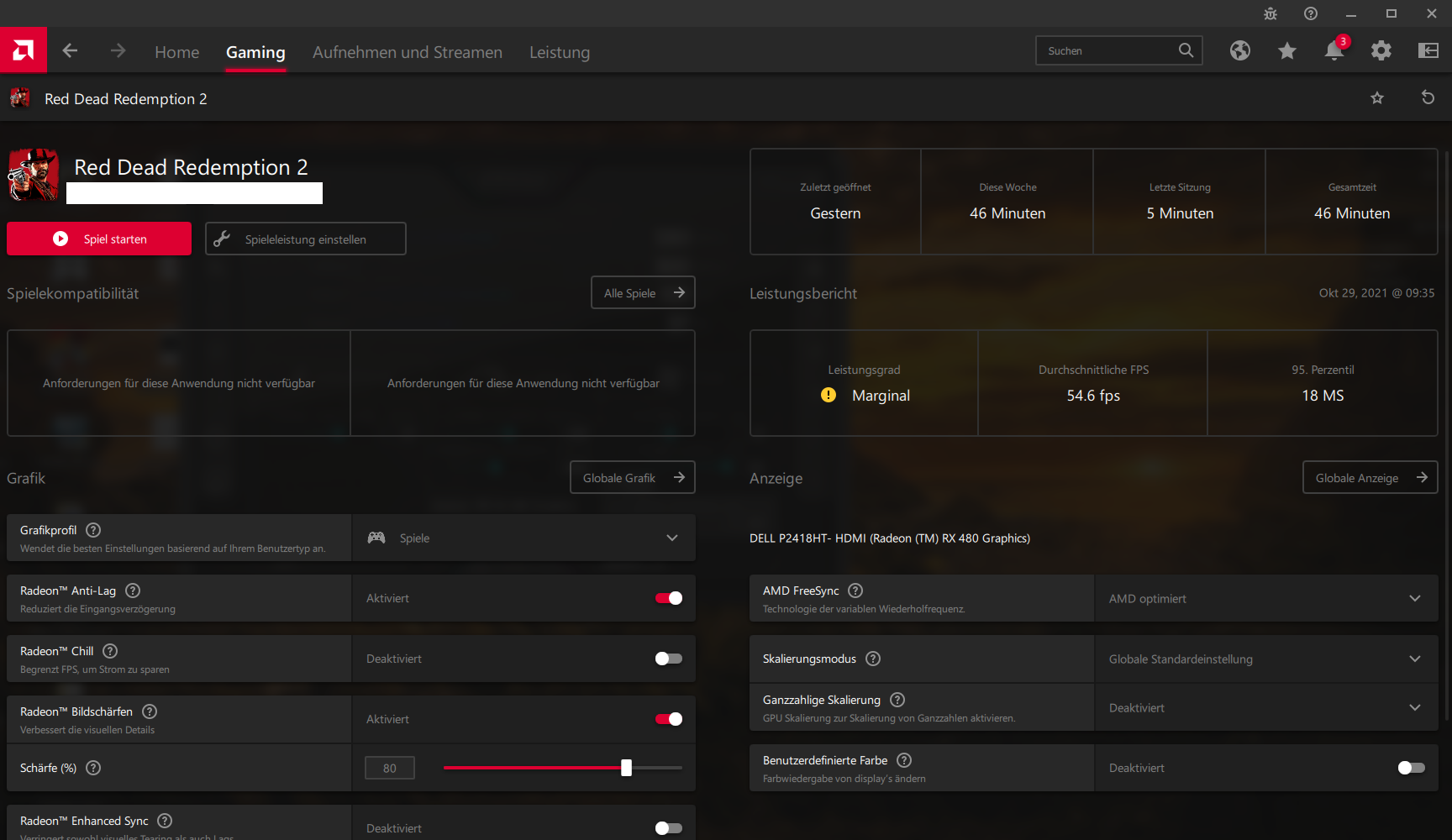Image resolution: width=1452 pixels, height=840 pixels.
Task: Disable Radeon Anti-Lag toggle
Action: pyautogui.click(x=669, y=598)
